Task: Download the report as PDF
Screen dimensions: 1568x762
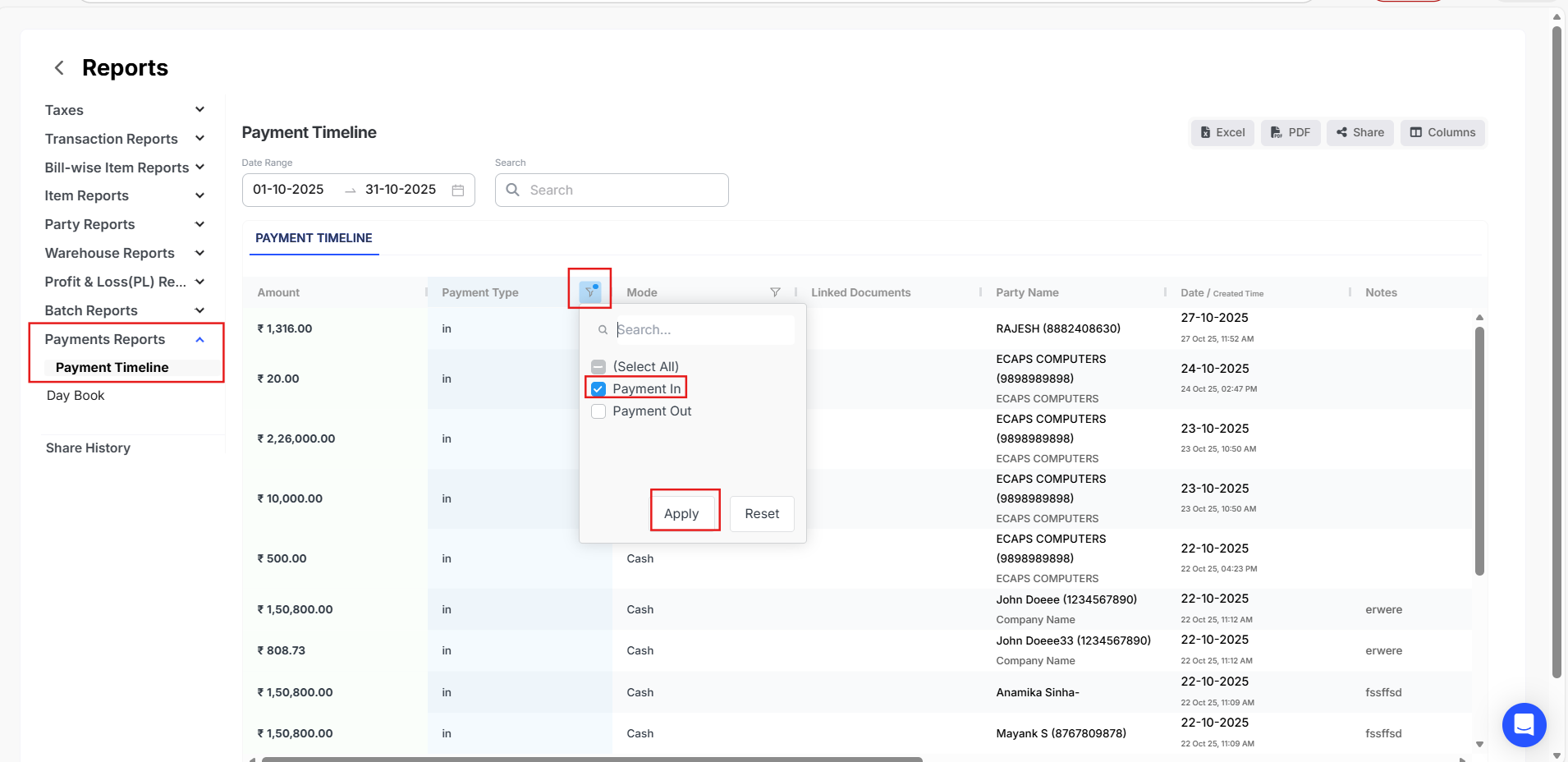Action: click(x=1290, y=132)
